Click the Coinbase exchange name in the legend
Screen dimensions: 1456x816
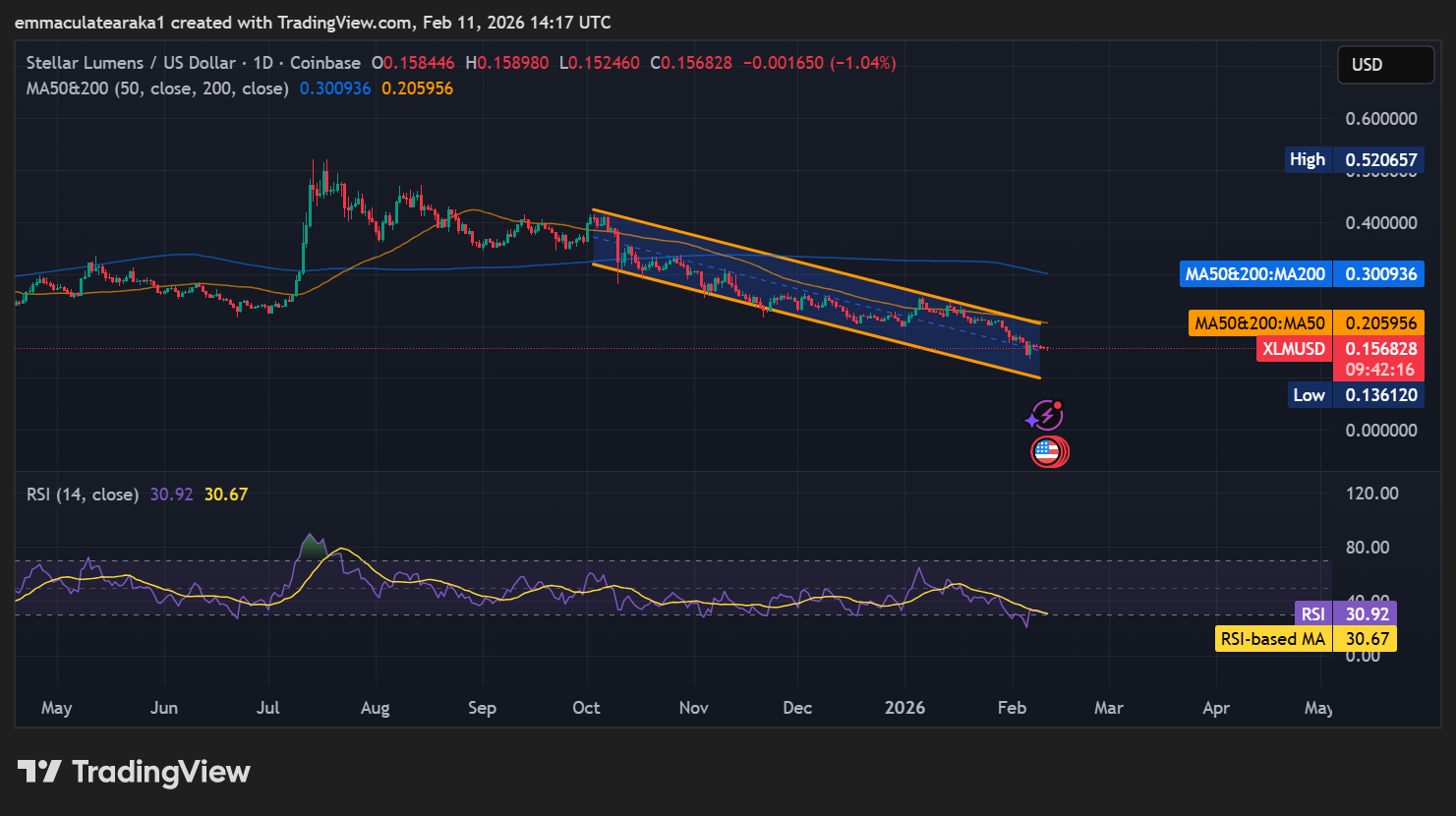(324, 62)
